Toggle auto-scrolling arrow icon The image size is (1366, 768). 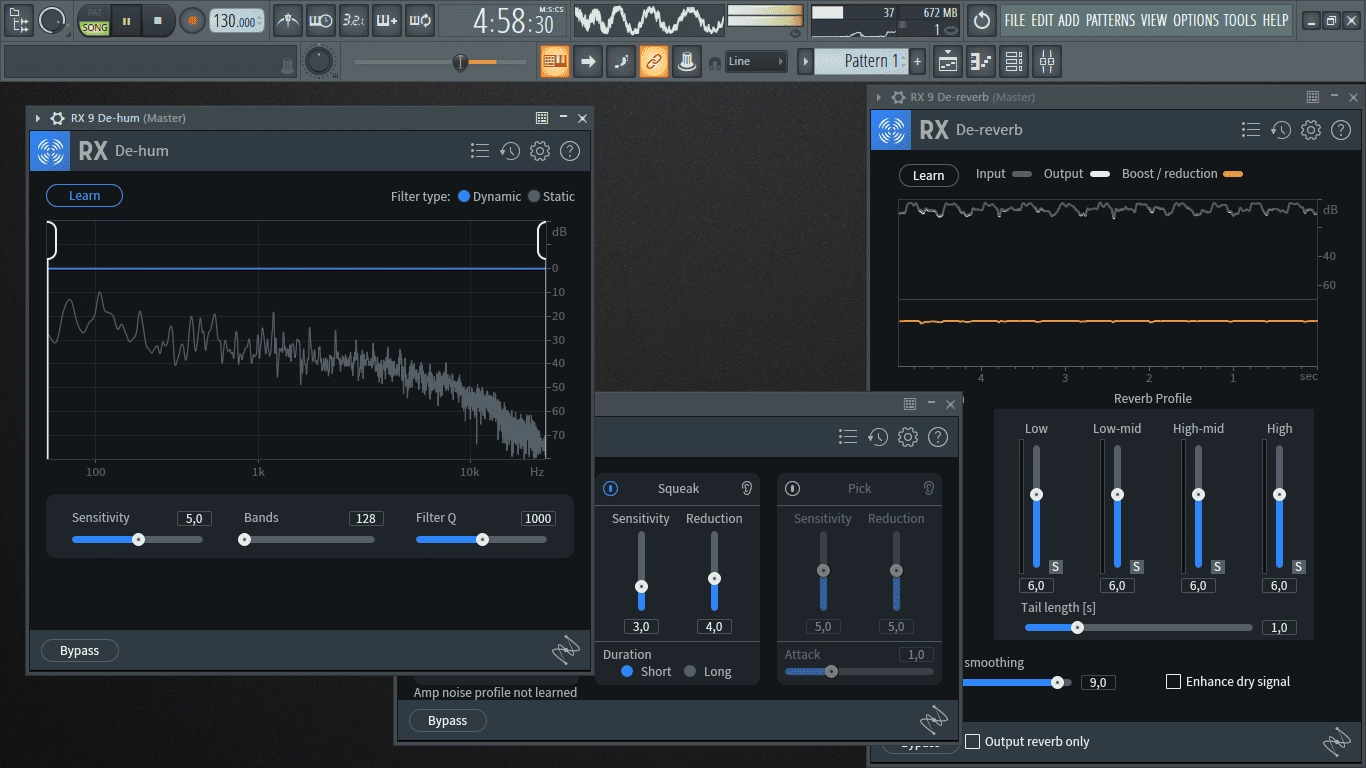pyautogui.click(x=588, y=61)
